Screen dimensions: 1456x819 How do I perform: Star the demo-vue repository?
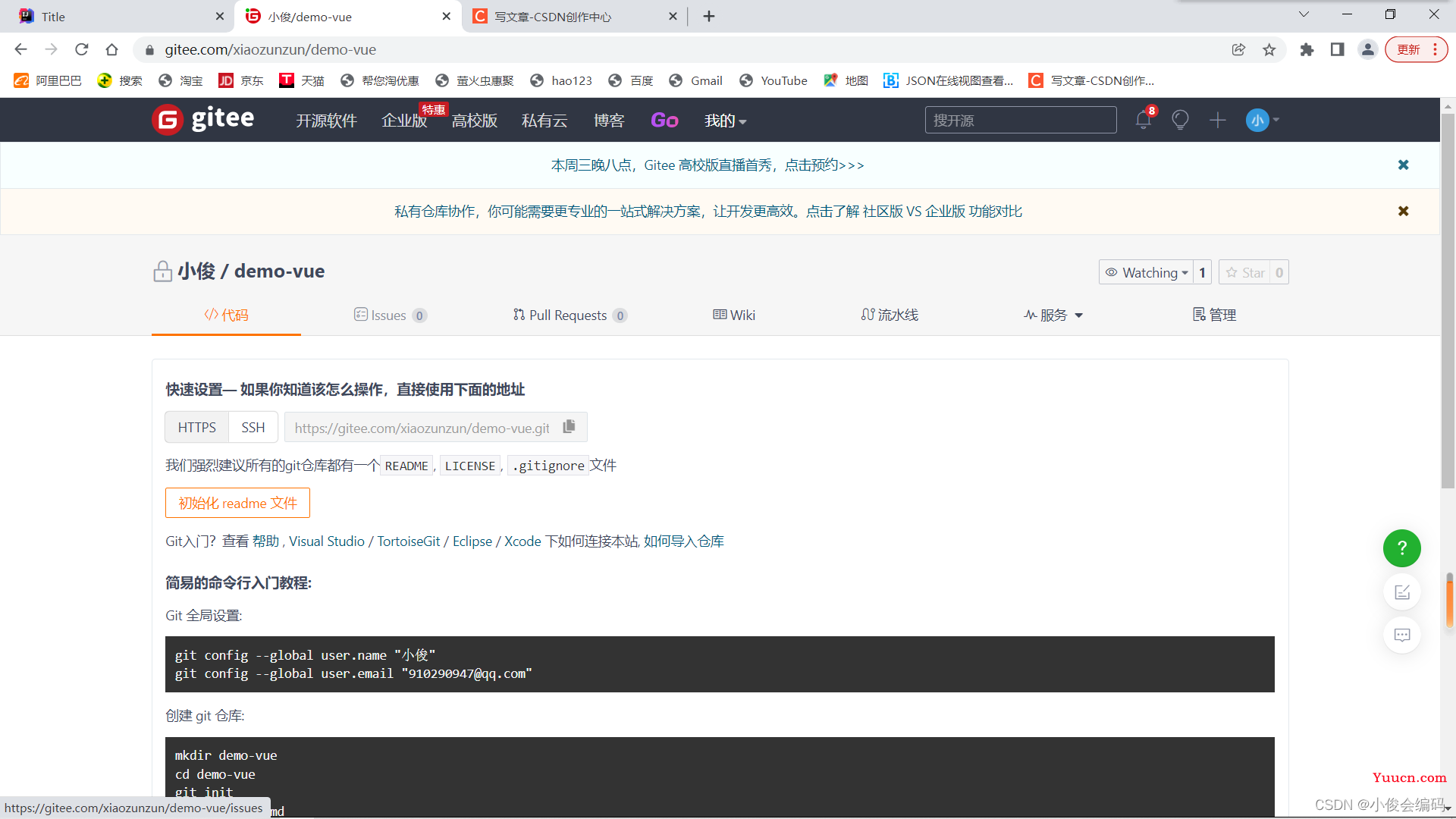(x=1244, y=272)
